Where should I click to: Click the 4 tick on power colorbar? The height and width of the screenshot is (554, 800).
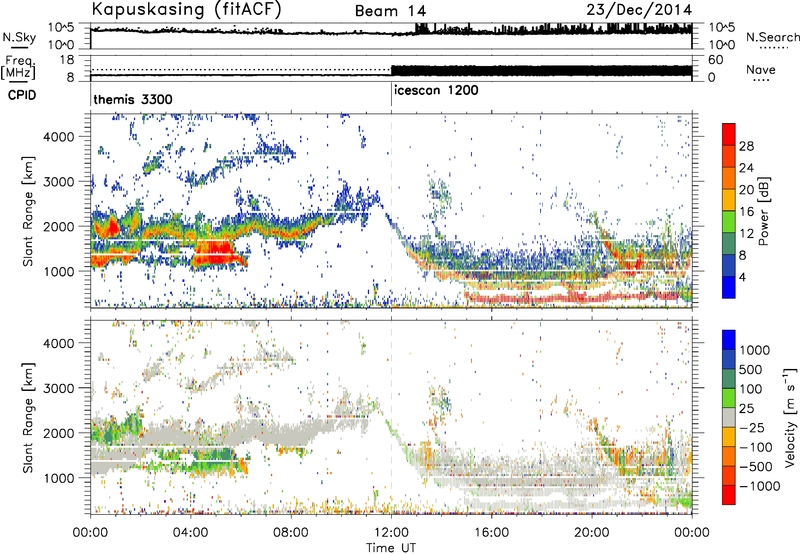tap(742, 277)
